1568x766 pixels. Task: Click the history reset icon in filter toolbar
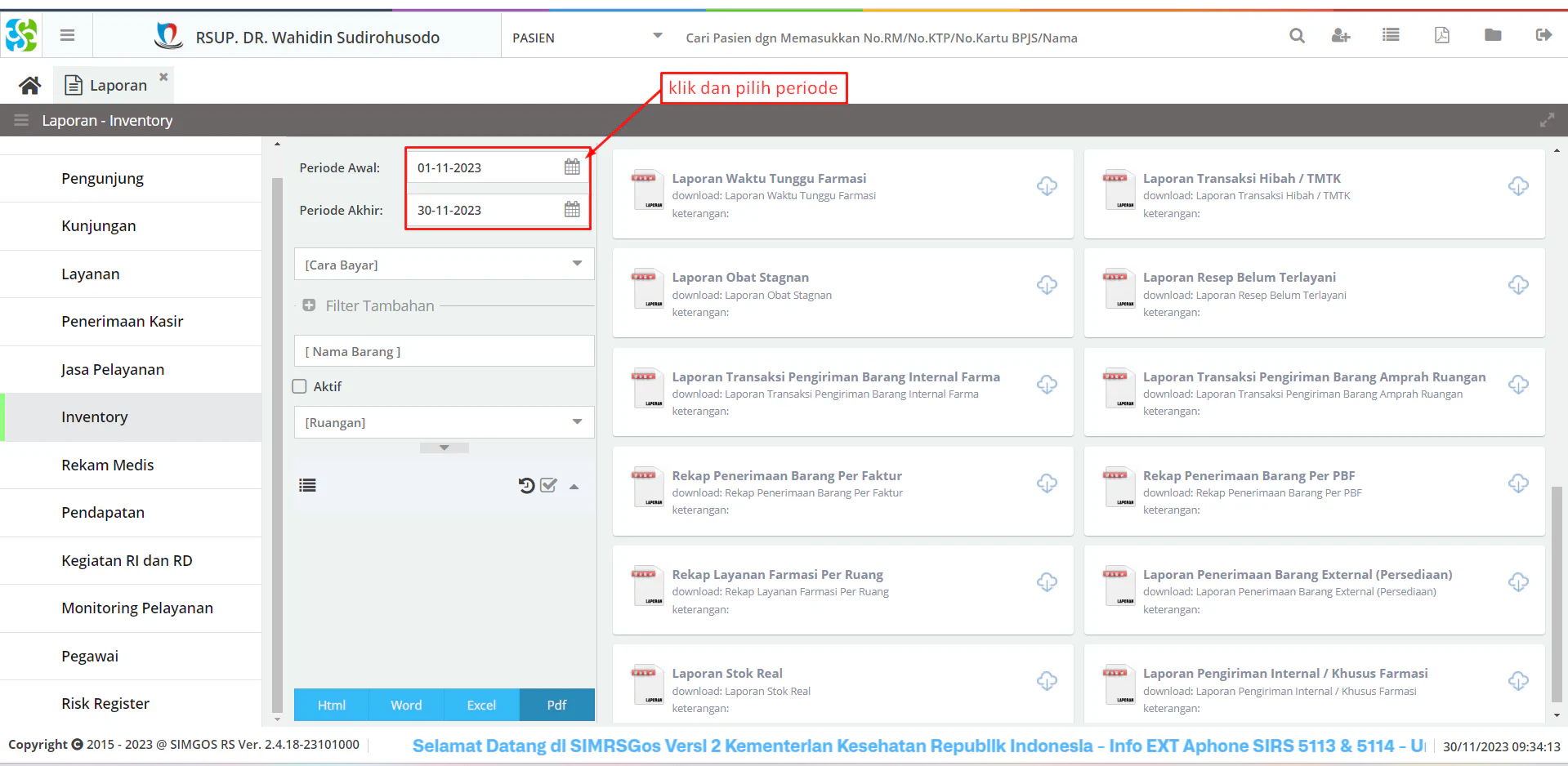(x=526, y=486)
